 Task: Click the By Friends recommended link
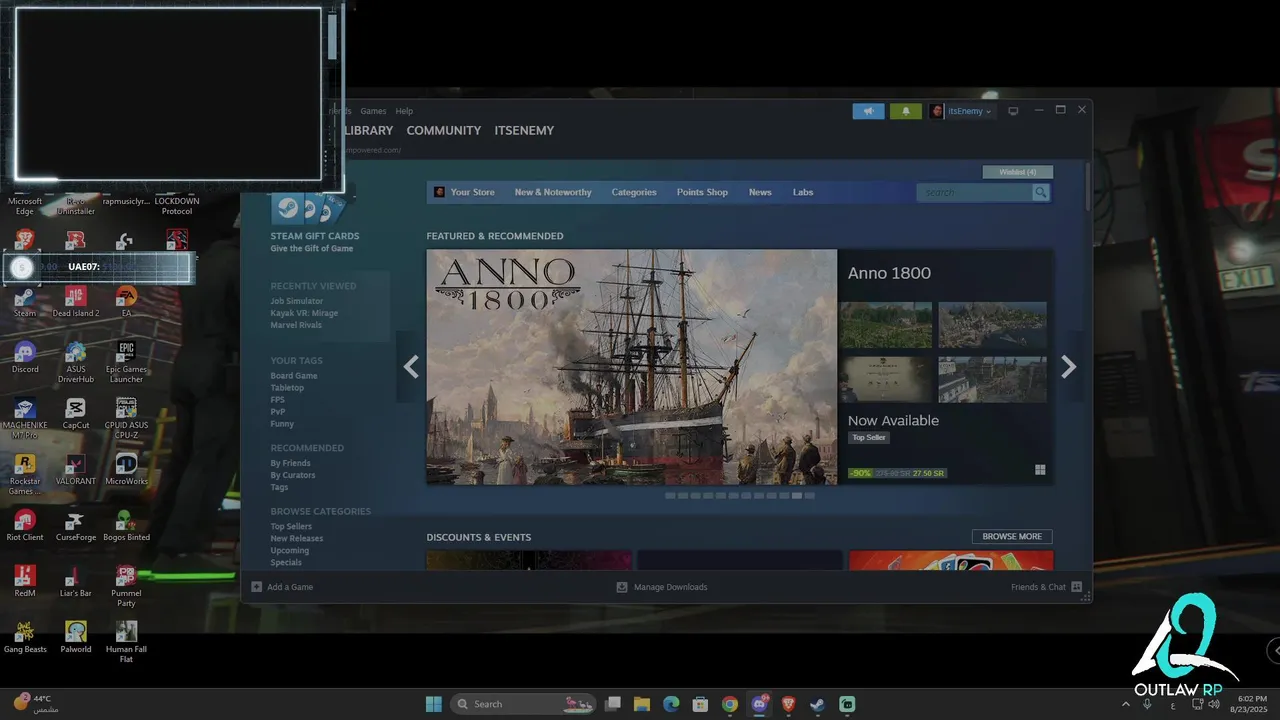coord(290,463)
